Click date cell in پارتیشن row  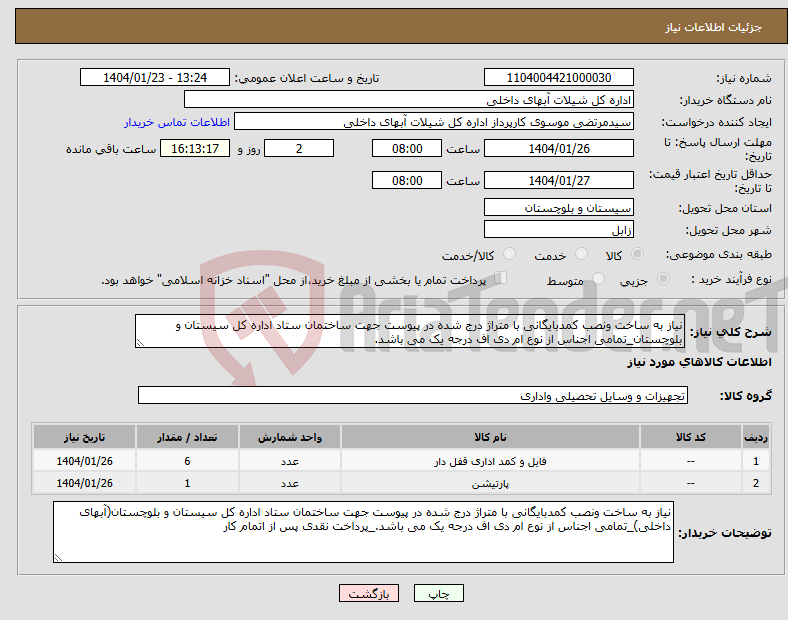click(x=84, y=483)
